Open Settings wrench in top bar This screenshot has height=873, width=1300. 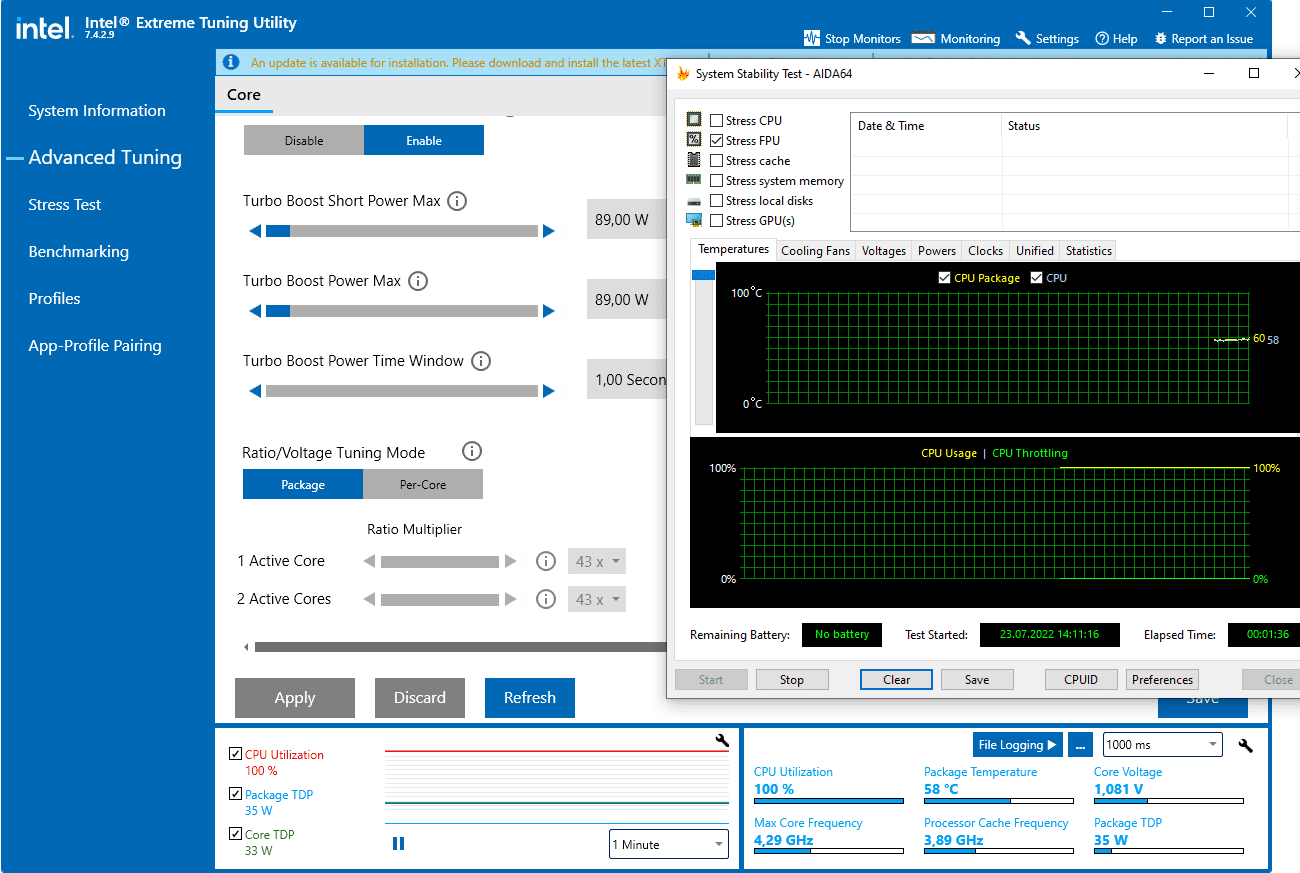tap(1047, 38)
